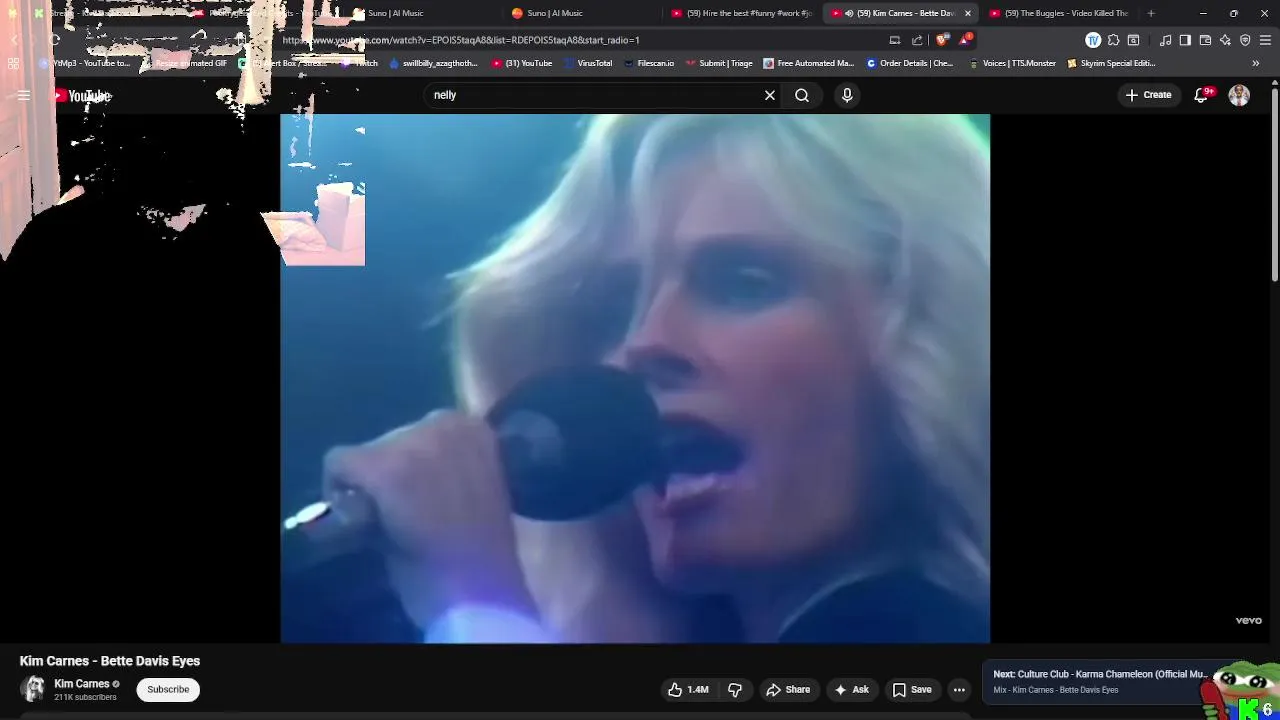This screenshot has height=720, width=1280.
Task: Click the Ask button below video
Action: pos(851,689)
